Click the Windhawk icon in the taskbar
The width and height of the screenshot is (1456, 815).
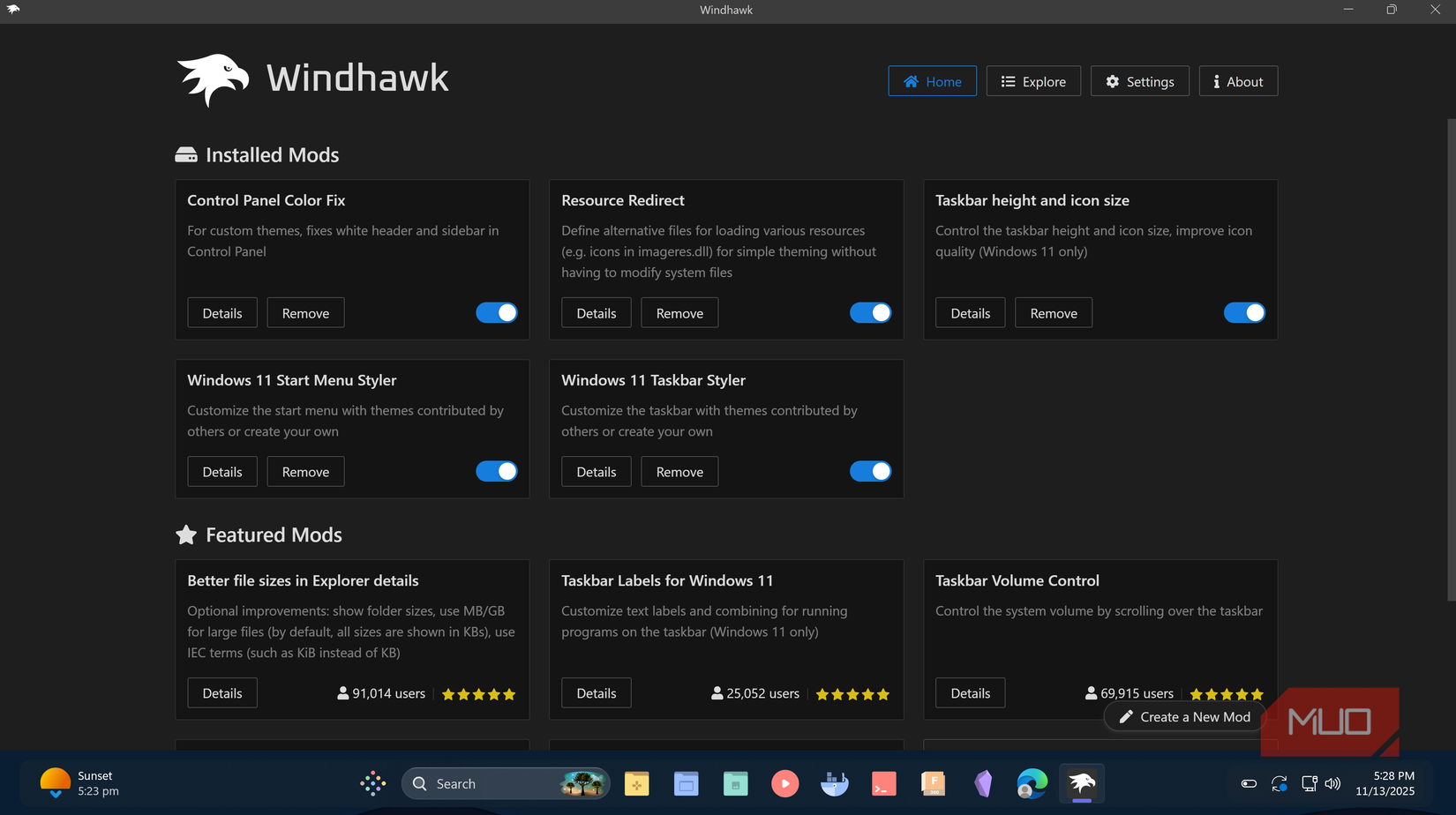[1081, 783]
